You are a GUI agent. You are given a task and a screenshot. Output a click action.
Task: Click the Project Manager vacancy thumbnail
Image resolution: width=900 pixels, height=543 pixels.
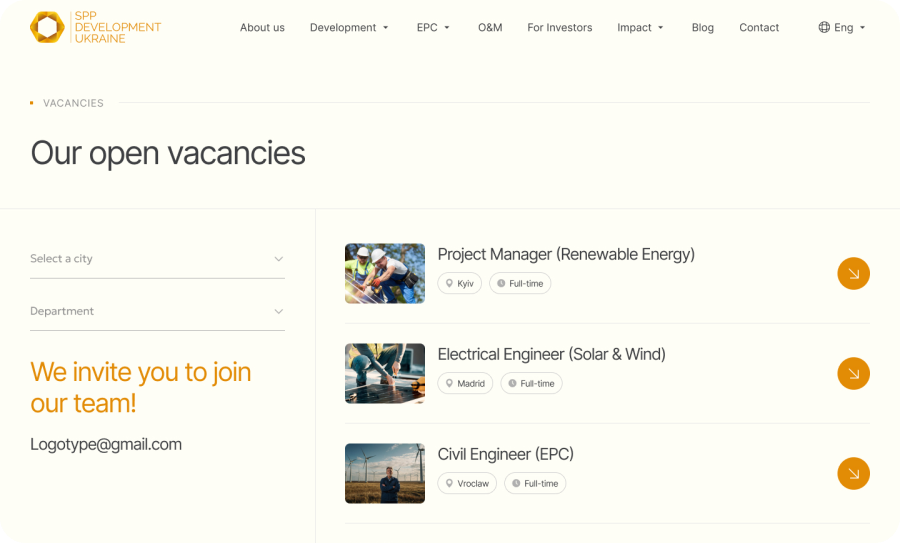coord(385,273)
